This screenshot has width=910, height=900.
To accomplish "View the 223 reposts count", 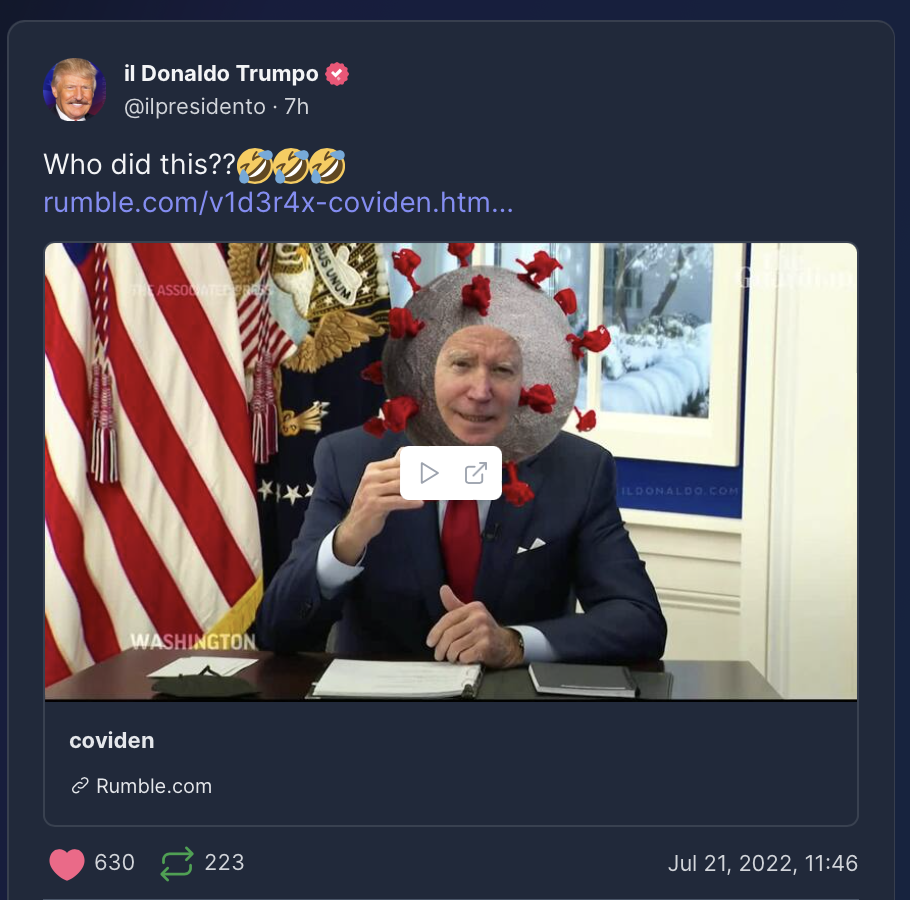I will click(224, 862).
